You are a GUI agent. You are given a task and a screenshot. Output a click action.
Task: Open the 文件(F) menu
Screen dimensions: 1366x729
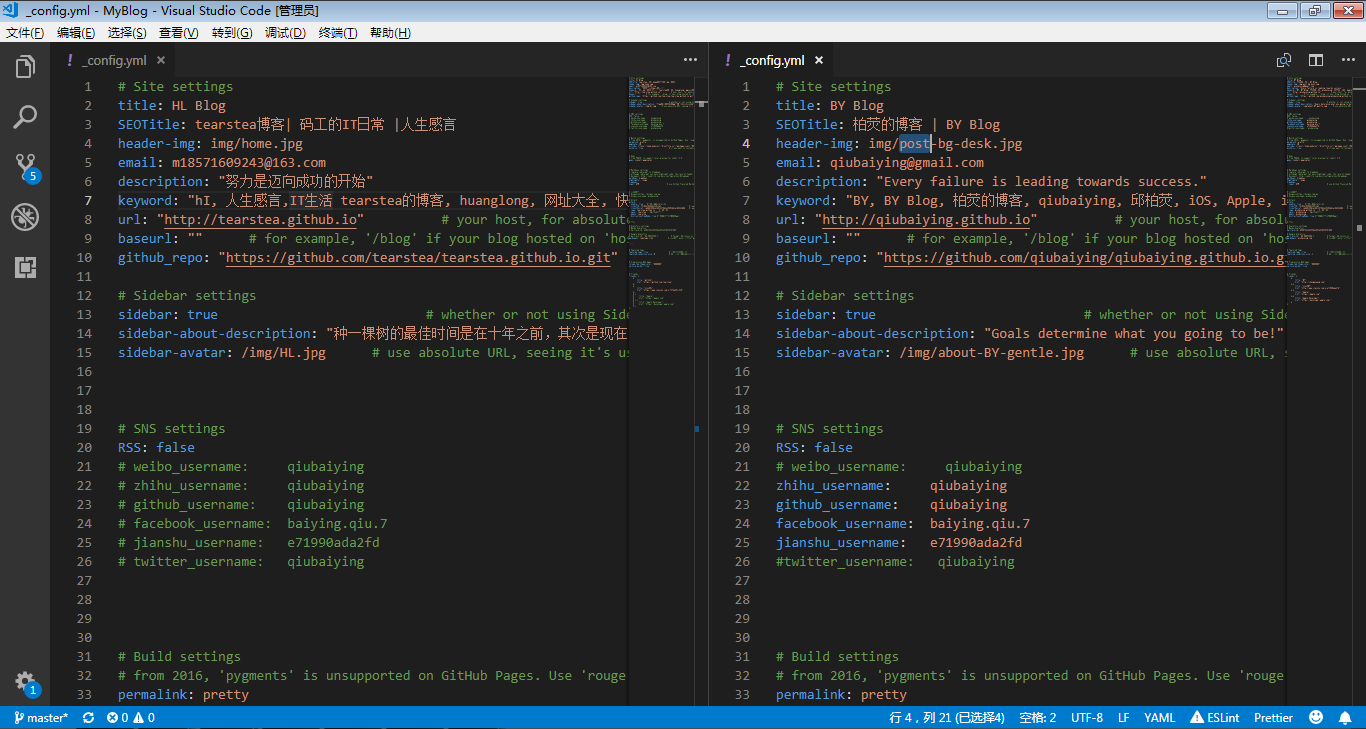tap(25, 33)
